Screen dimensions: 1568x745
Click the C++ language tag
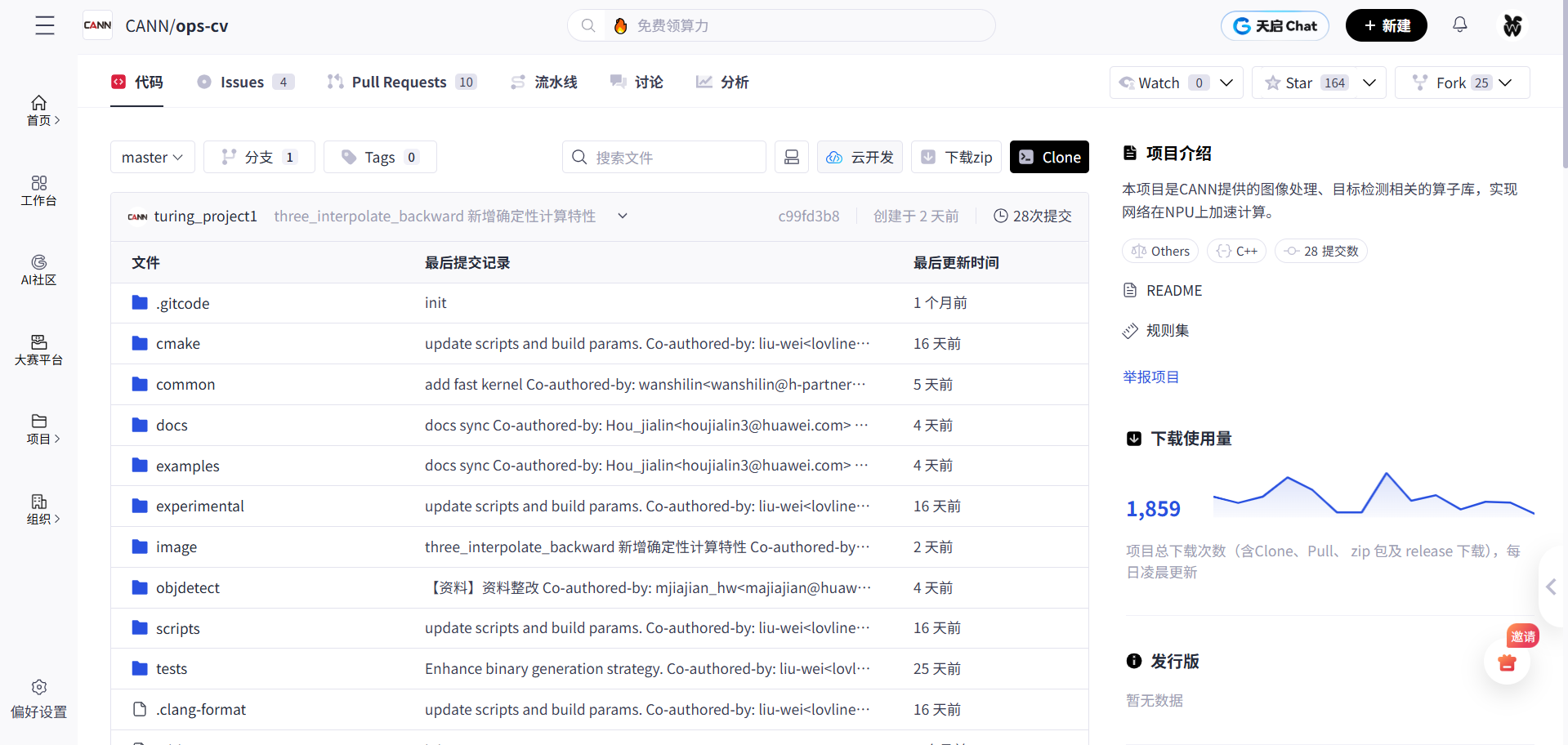[1237, 251]
